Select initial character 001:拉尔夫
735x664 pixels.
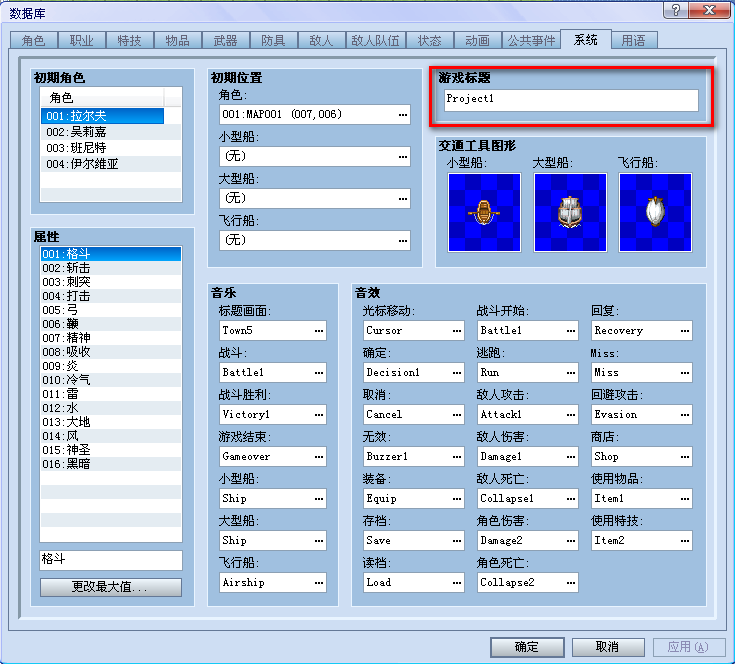[102, 116]
